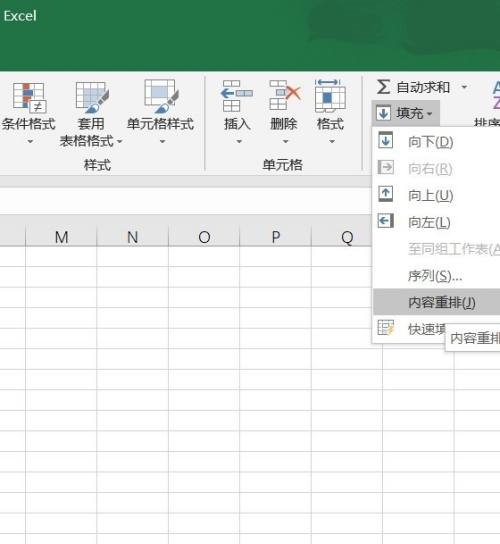Click the Conditional Formatting (条件格式) icon
The image size is (500, 544).
(x=29, y=97)
